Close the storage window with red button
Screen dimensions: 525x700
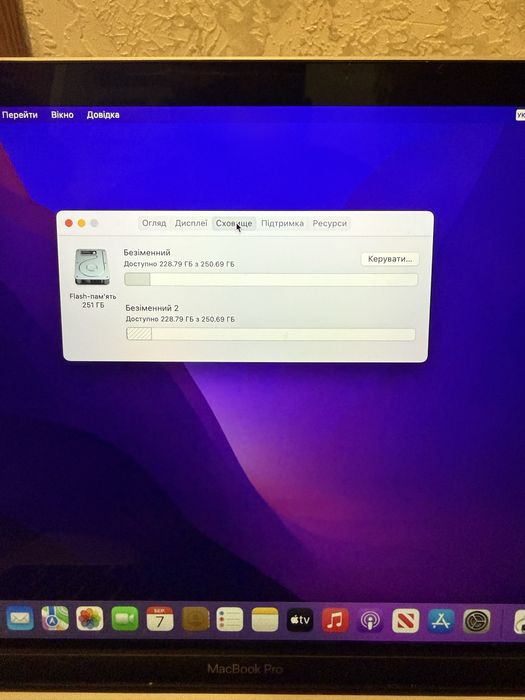tap(69, 223)
